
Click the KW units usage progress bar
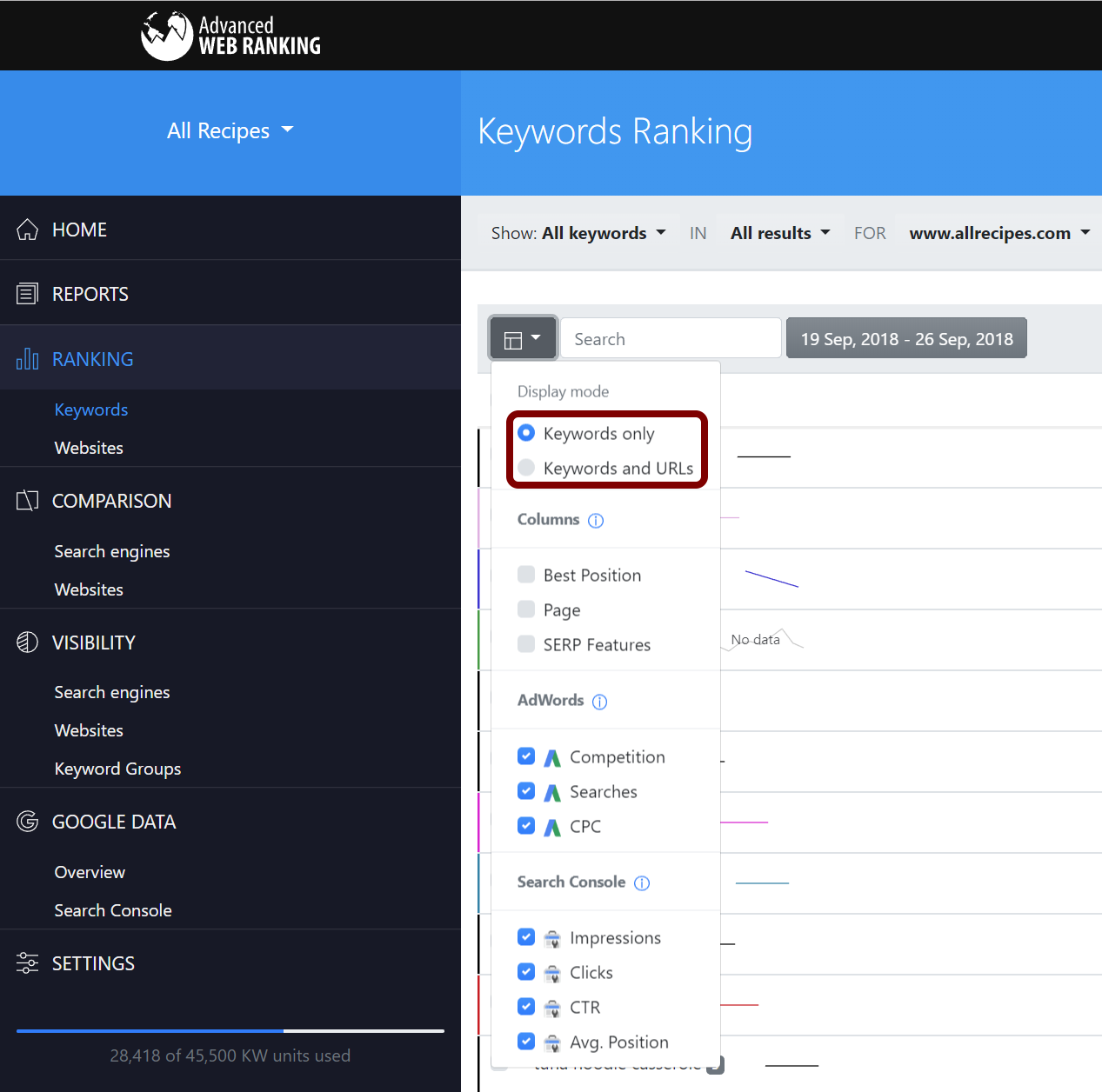point(230,1031)
